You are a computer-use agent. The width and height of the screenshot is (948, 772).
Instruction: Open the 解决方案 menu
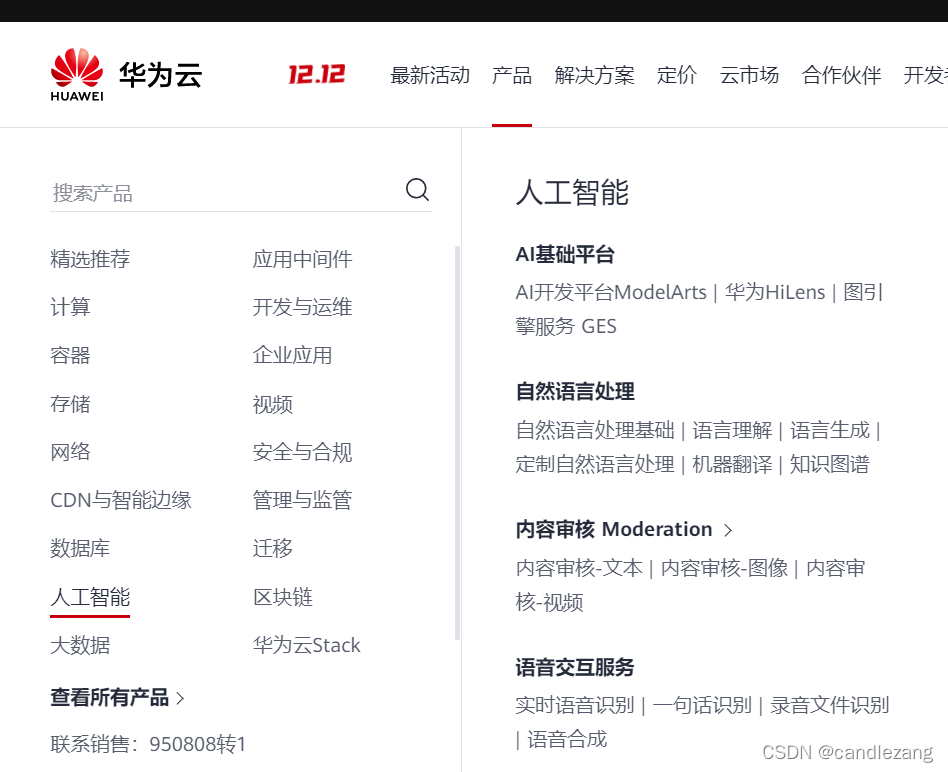(594, 75)
